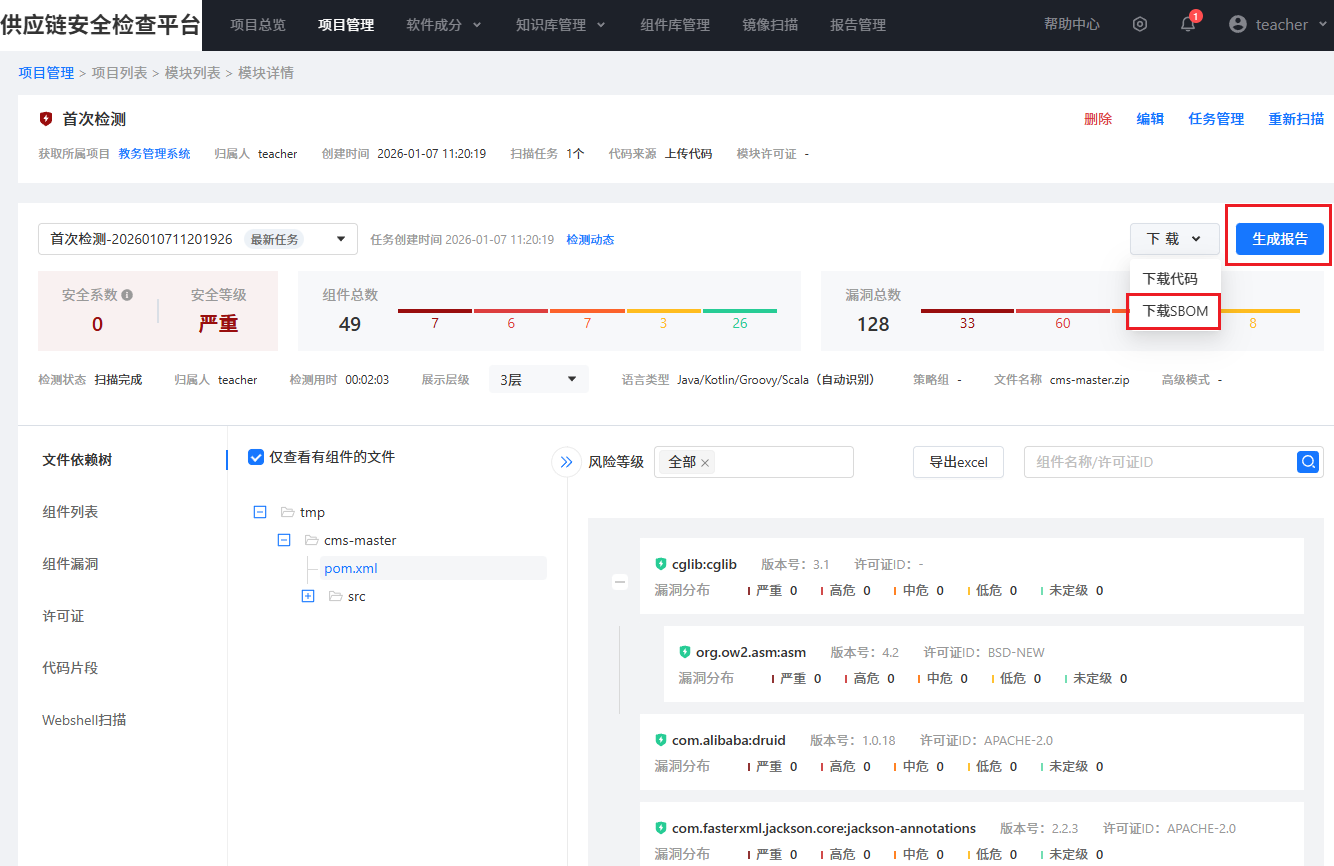Focus the 组件名称/许可证ID search field
The height and width of the screenshot is (866, 1334).
1160,462
